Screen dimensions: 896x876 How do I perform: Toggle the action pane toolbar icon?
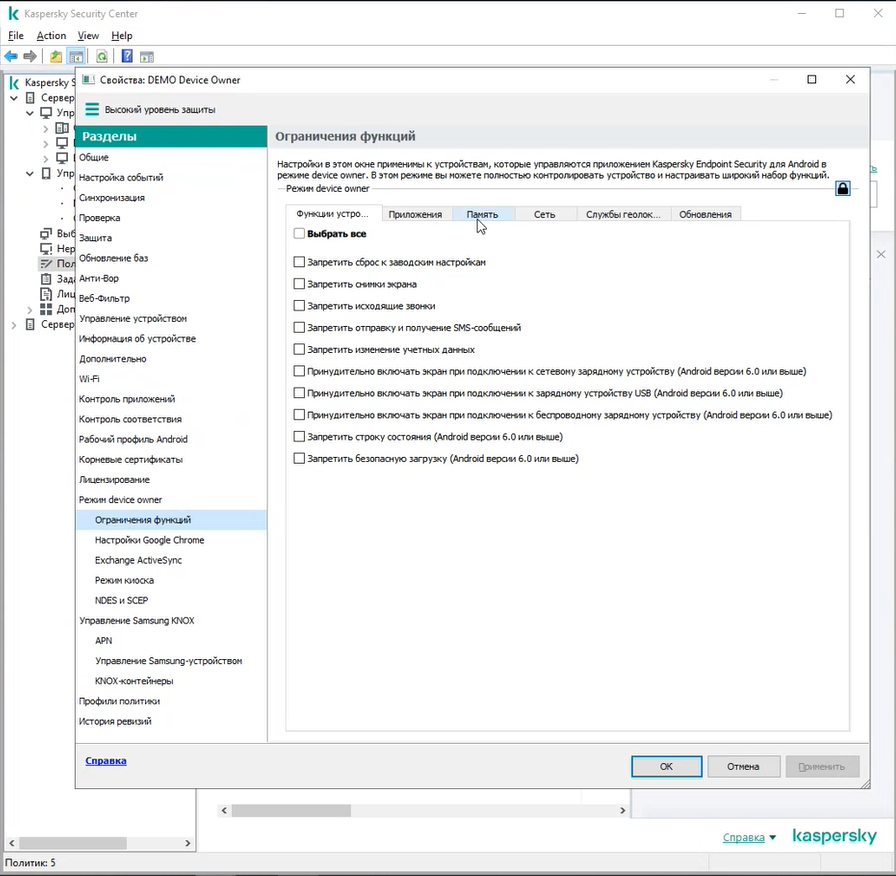click(x=147, y=56)
